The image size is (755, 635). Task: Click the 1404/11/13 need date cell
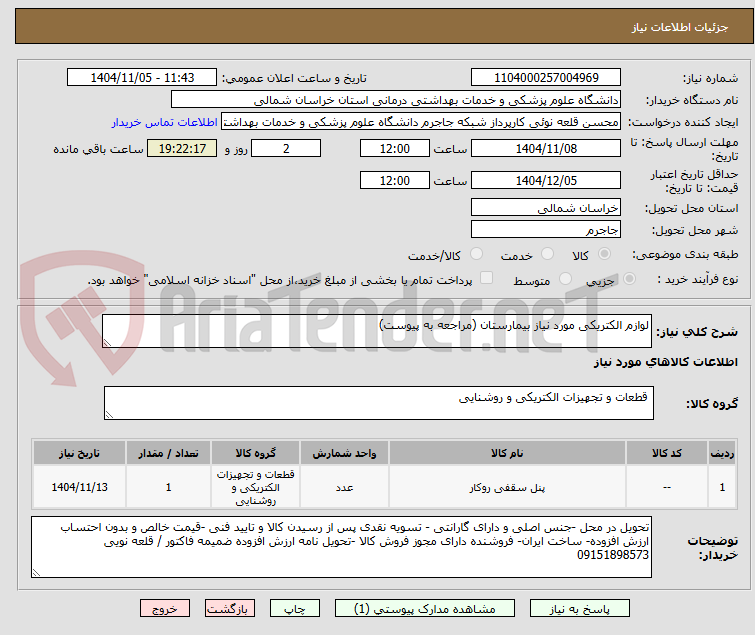point(79,487)
